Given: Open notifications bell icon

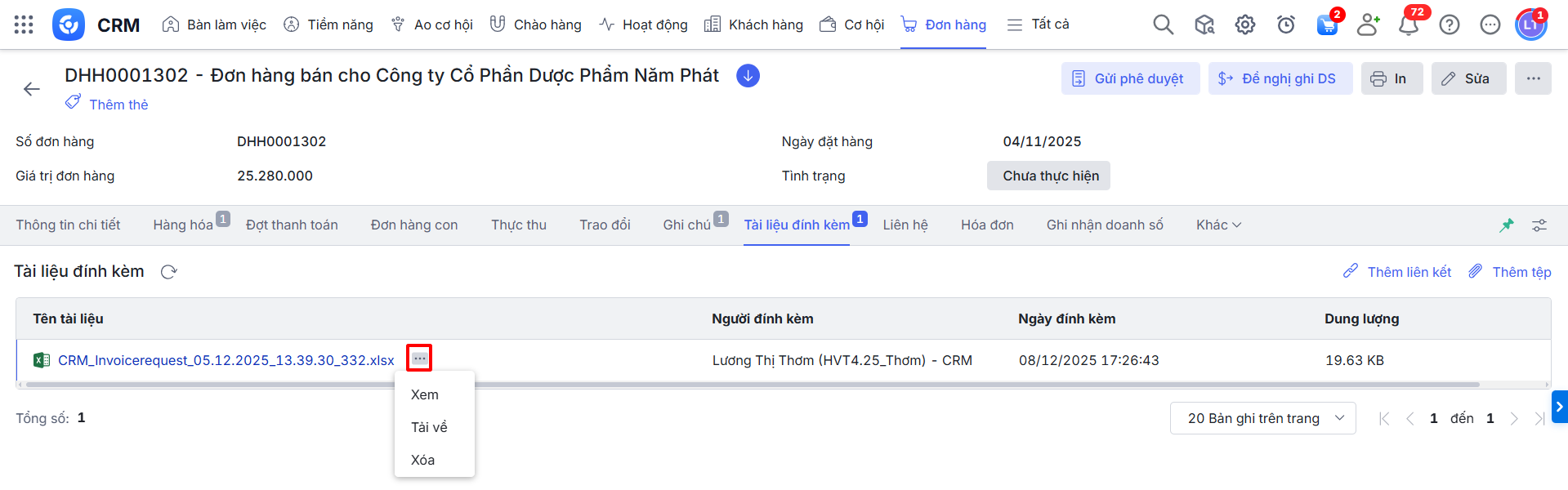Looking at the screenshot, I should pos(1408,24).
